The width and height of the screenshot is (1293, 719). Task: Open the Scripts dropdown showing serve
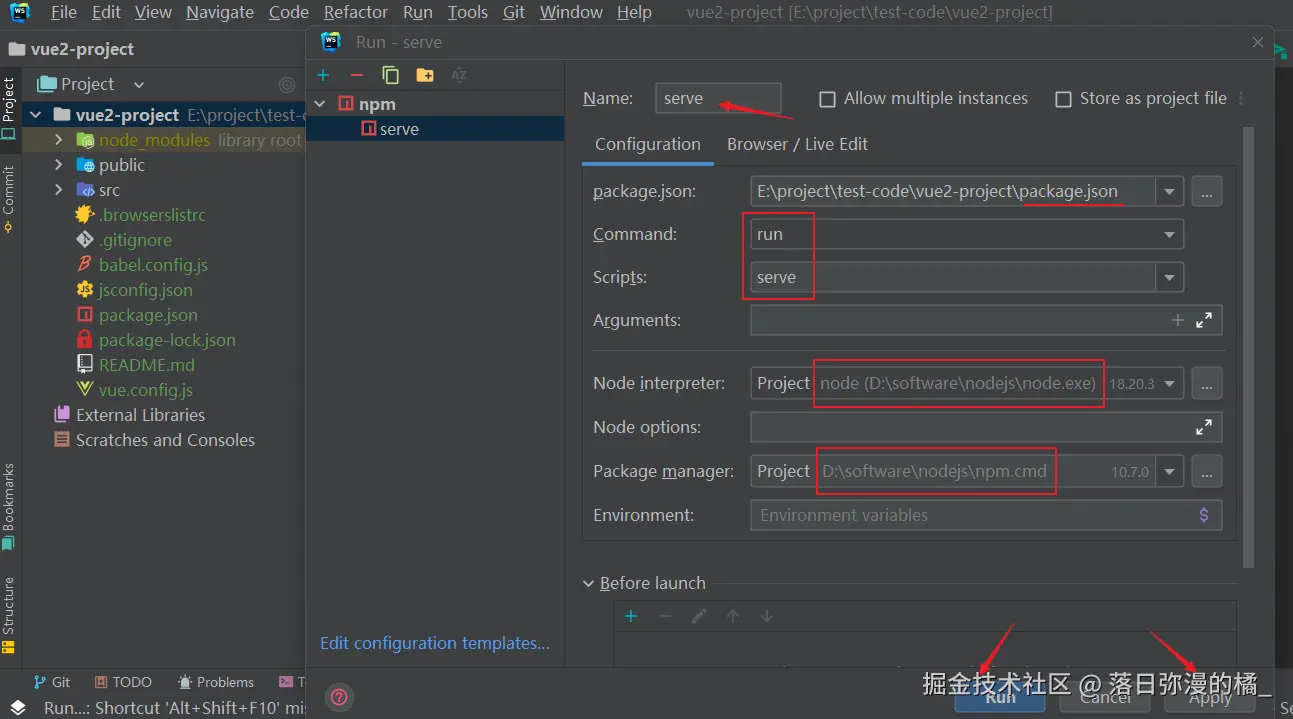click(1169, 277)
